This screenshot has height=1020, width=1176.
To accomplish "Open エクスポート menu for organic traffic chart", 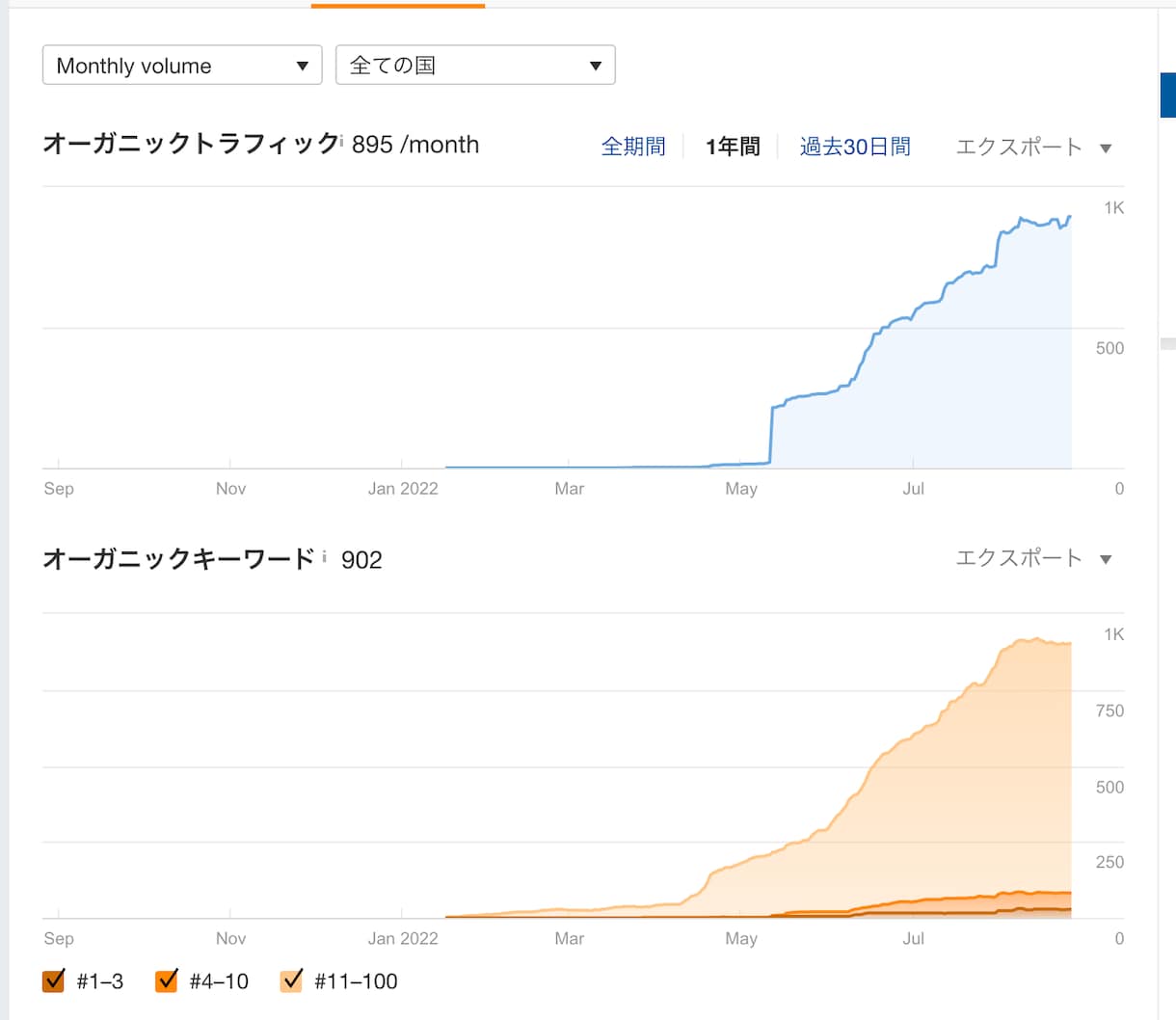I will coord(1033,147).
